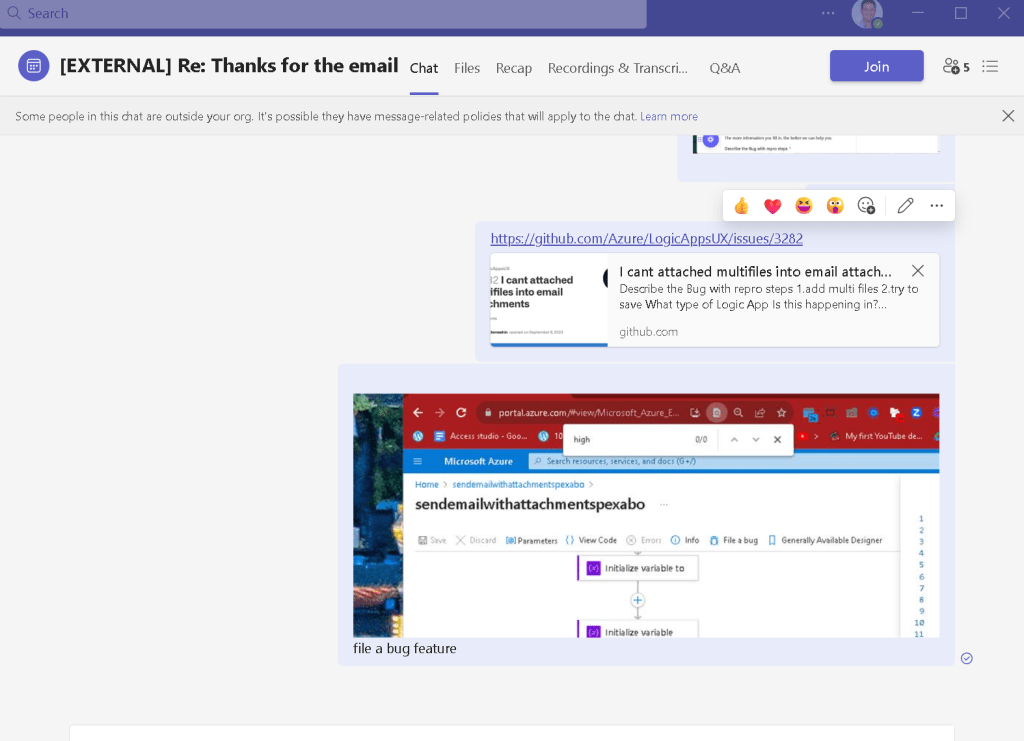Image resolution: width=1024 pixels, height=741 pixels.
Task: Edit the message with the pencil icon
Action: pos(905,206)
